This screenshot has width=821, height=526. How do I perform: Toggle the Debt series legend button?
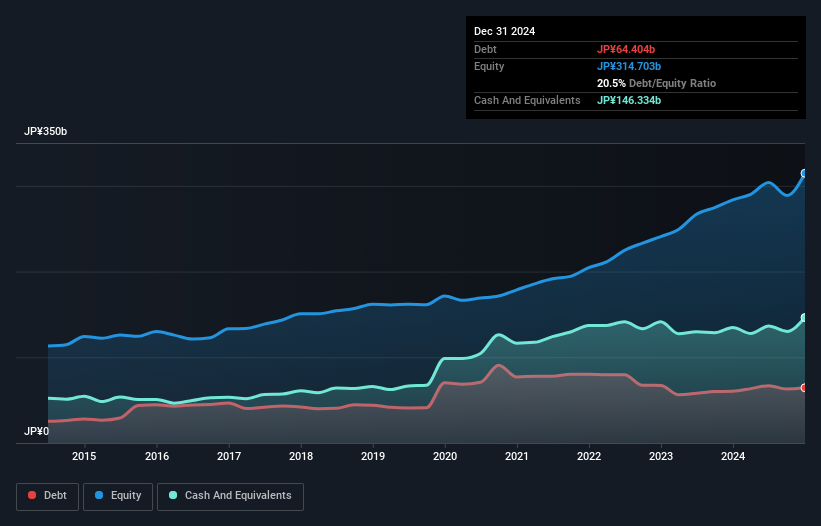48,496
